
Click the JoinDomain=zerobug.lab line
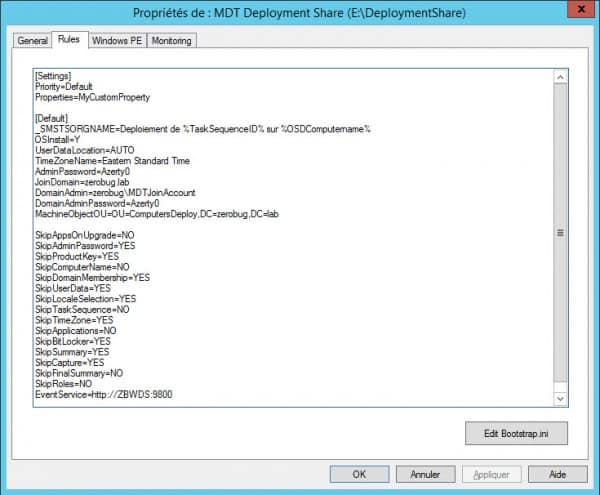(82, 182)
